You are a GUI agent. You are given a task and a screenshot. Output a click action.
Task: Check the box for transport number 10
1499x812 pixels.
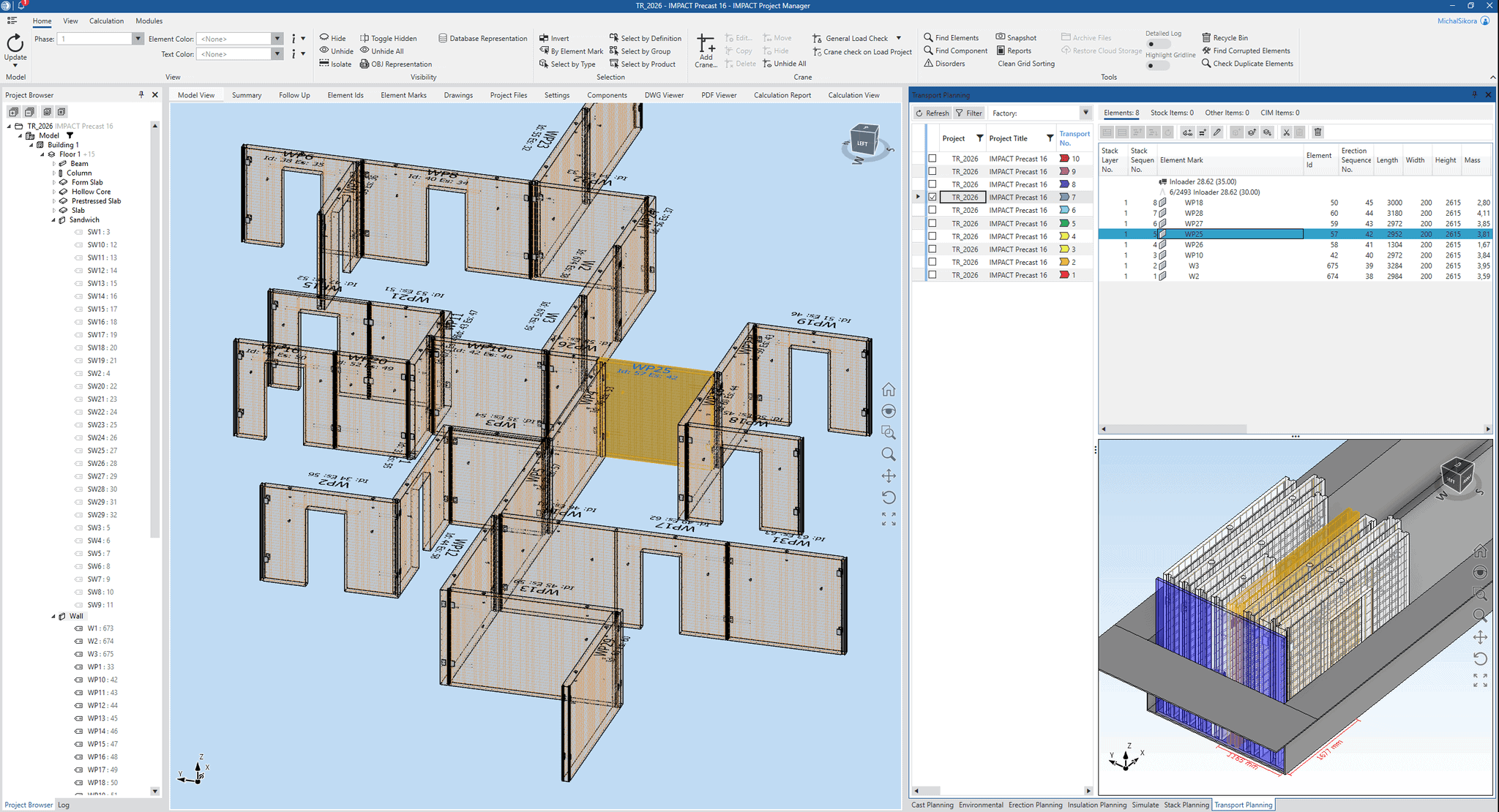[x=932, y=159]
